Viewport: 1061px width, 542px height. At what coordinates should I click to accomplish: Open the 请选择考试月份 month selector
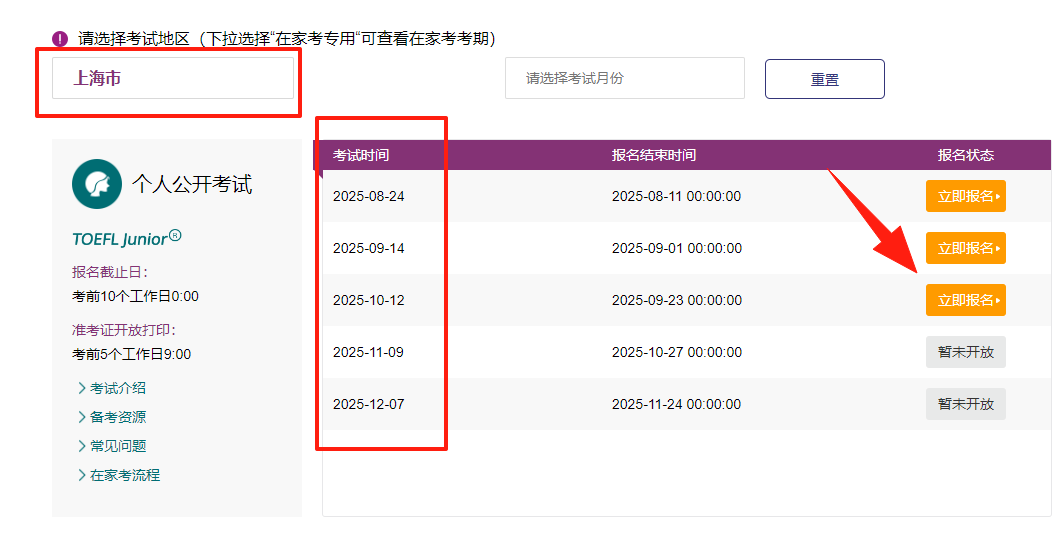[625, 78]
